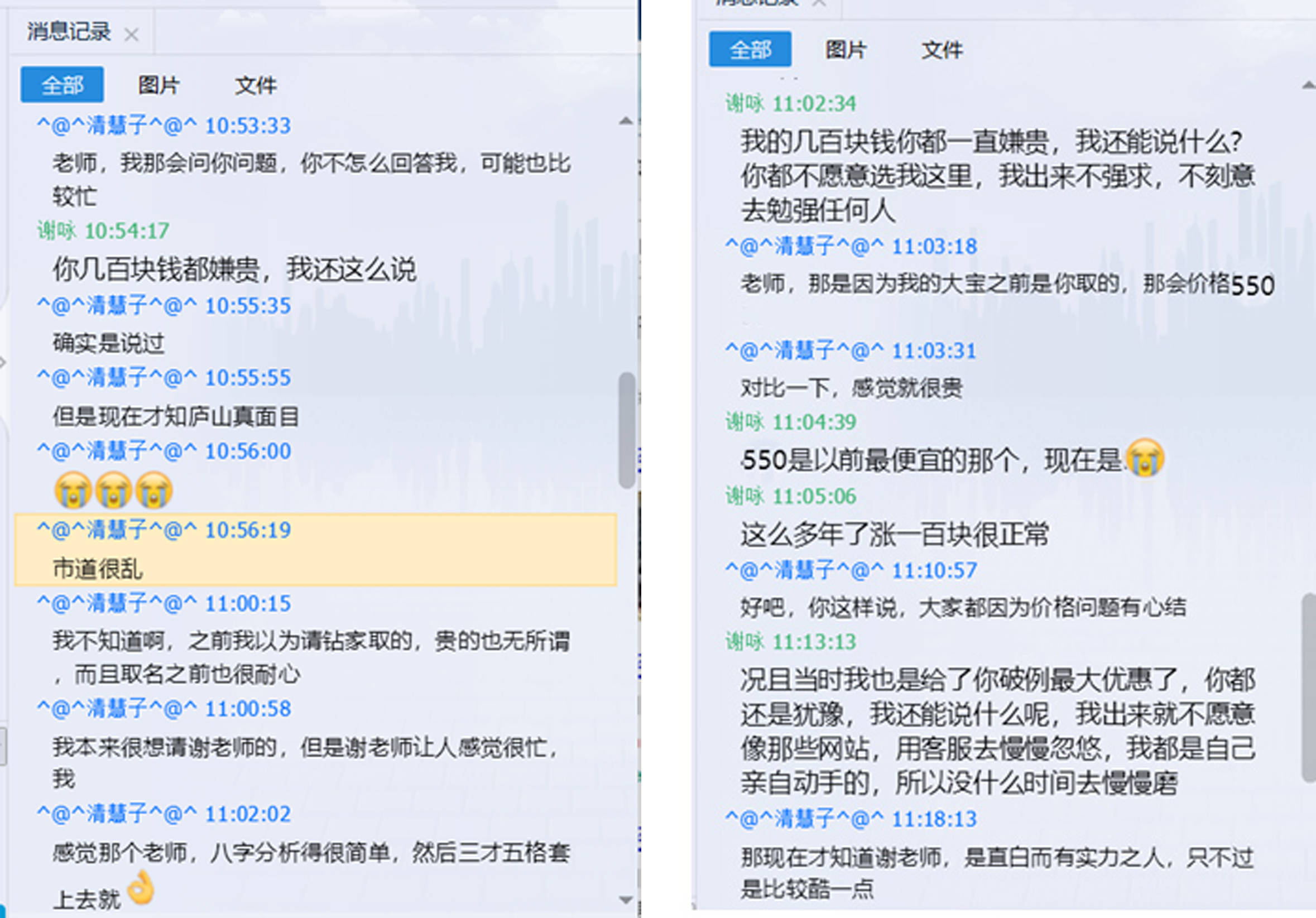
Task: Close the 消息记录 tab in left window
Action: [132, 35]
